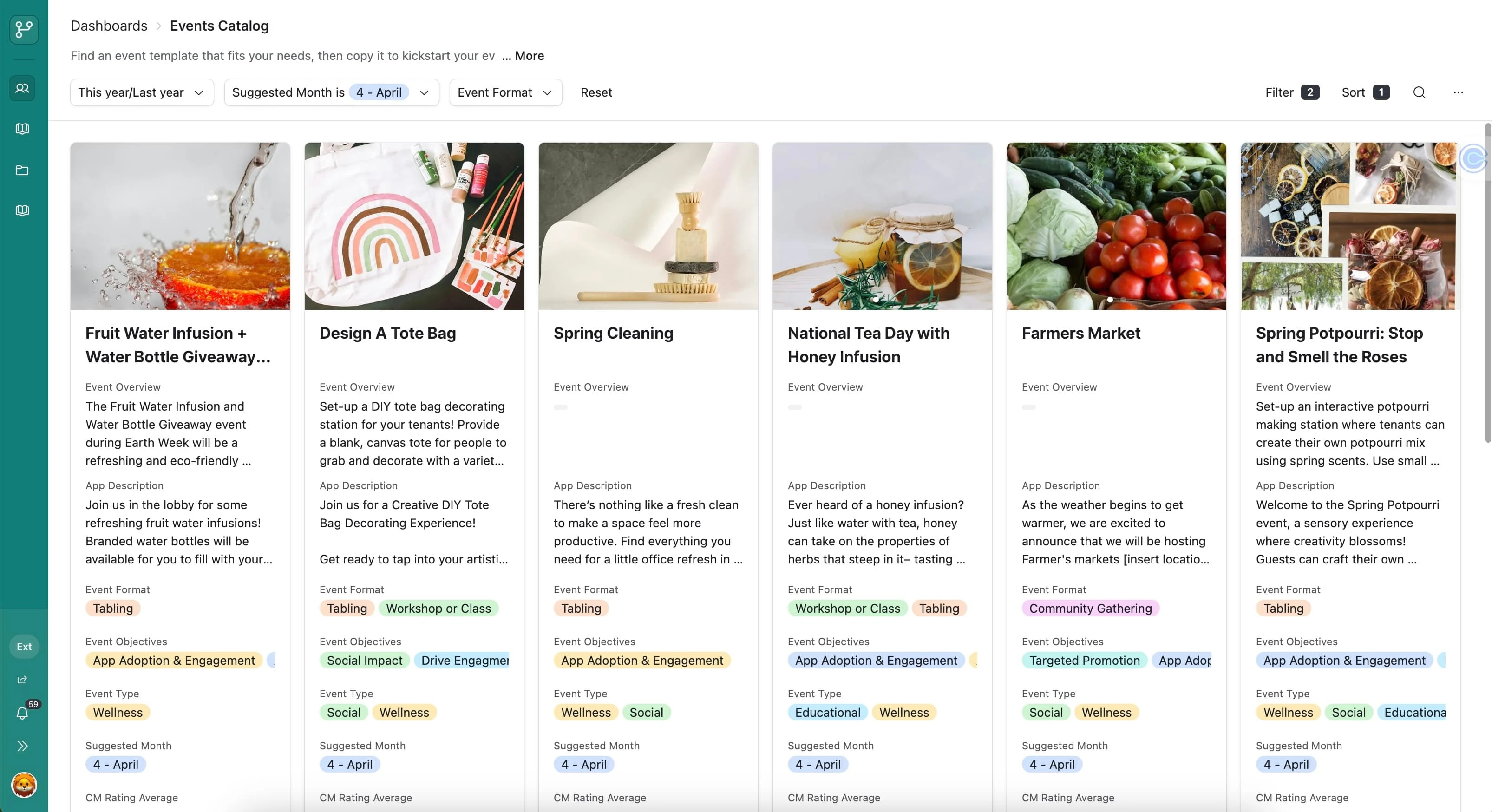Screen dimensions: 1492x812
Task: Expand description with the More link
Action: tap(529, 56)
